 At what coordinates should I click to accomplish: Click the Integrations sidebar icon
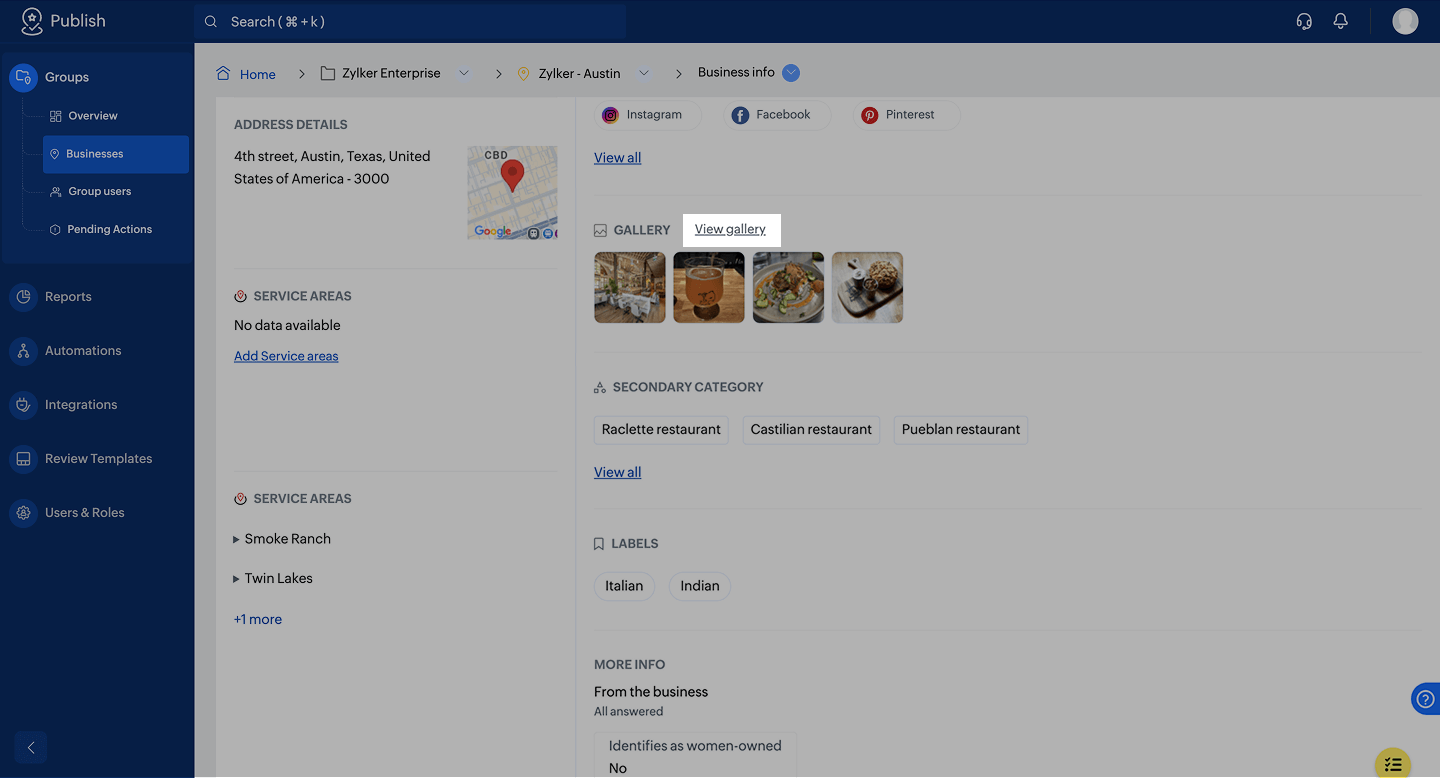click(x=23, y=405)
